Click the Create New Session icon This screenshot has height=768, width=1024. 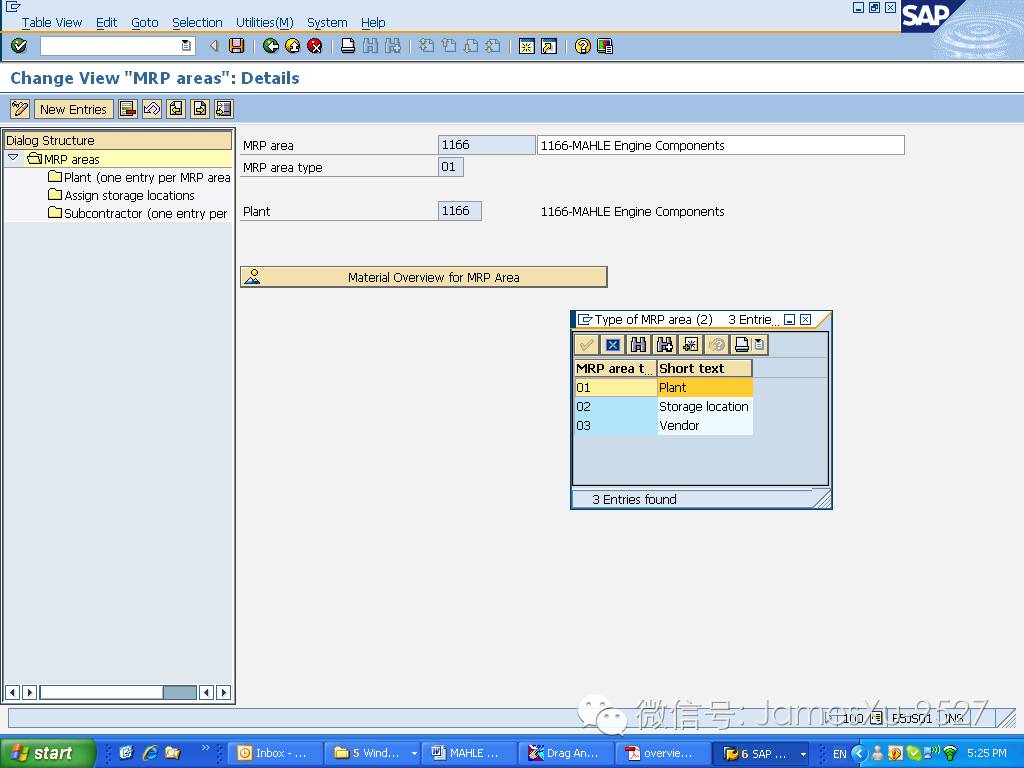526,46
